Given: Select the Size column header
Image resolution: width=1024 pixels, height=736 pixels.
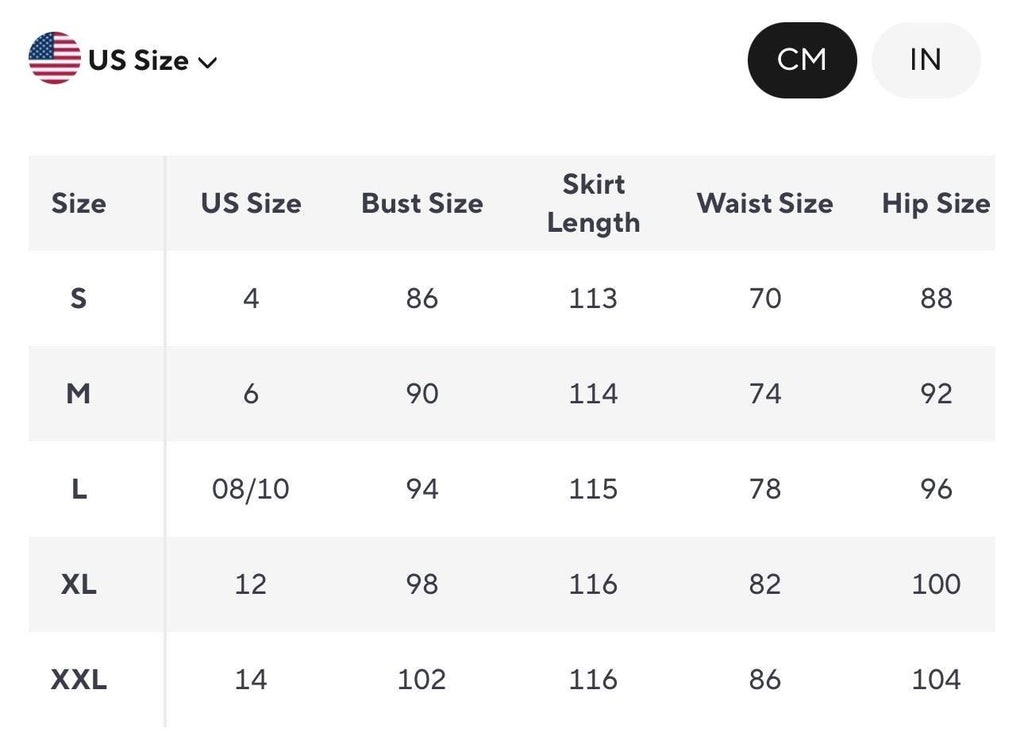Looking at the screenshot, I should click(78, 203).
